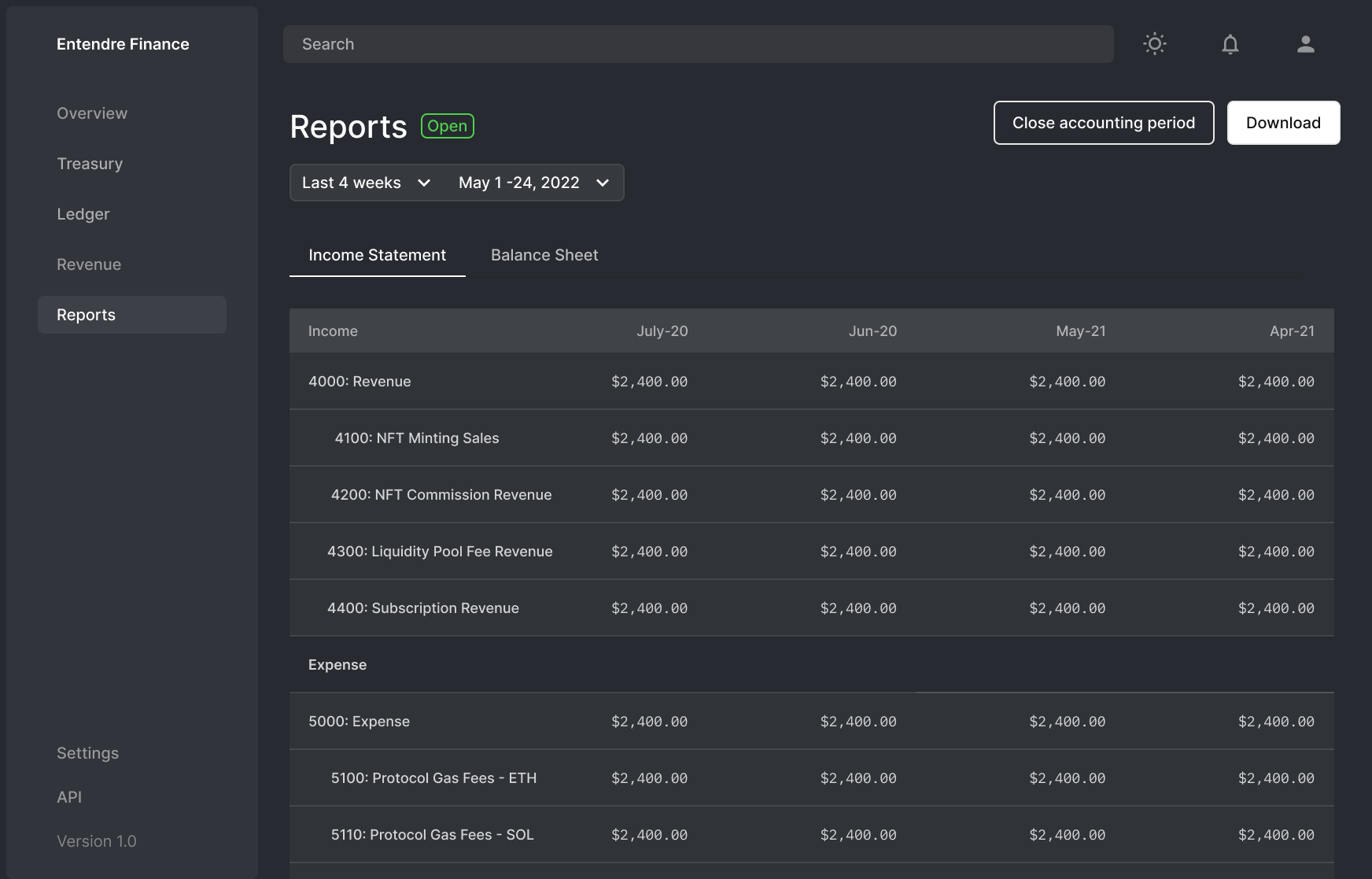Open the May 1-24, 2022 date dropdown
Viewport: 1372px width, 879px height.
coord(534,183)
